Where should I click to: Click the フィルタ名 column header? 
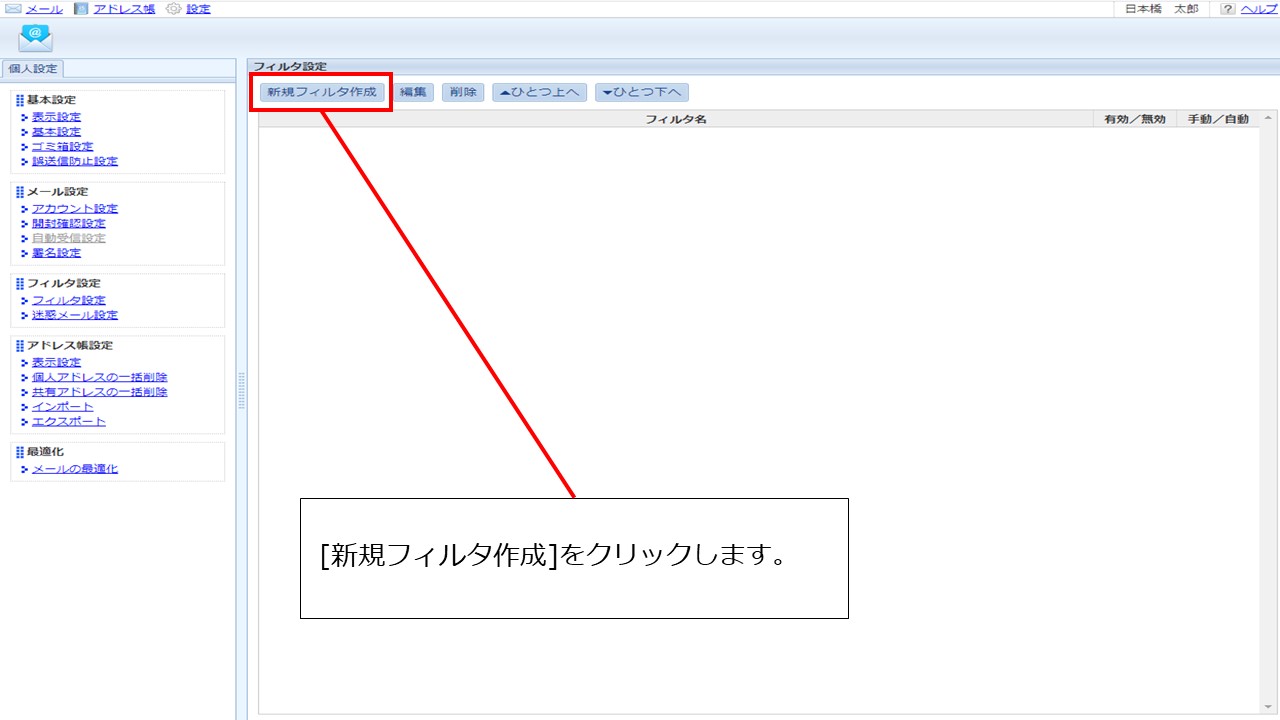[x=676, y=119]
